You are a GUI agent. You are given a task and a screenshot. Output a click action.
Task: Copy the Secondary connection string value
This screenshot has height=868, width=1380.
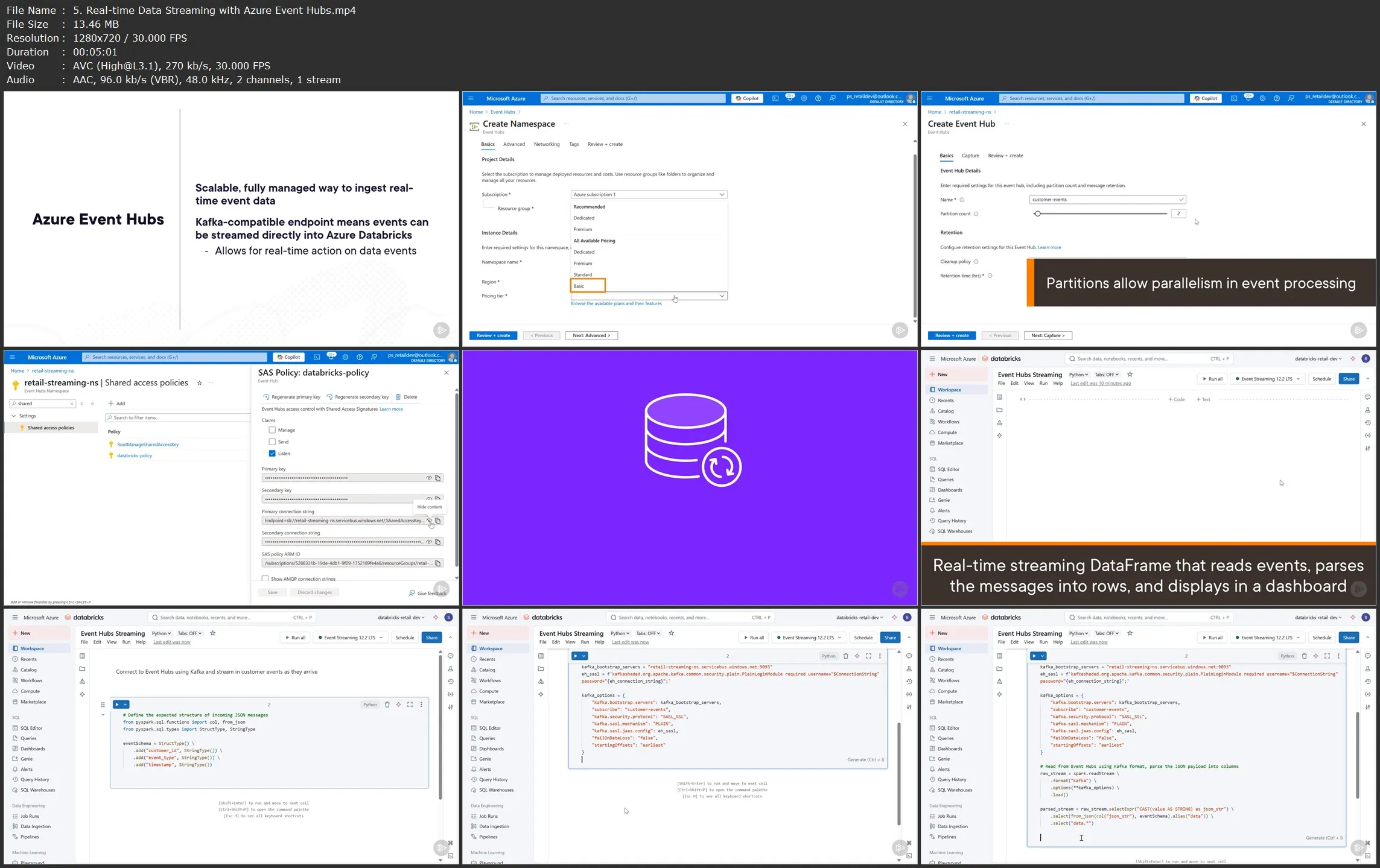tap(438, 542)
